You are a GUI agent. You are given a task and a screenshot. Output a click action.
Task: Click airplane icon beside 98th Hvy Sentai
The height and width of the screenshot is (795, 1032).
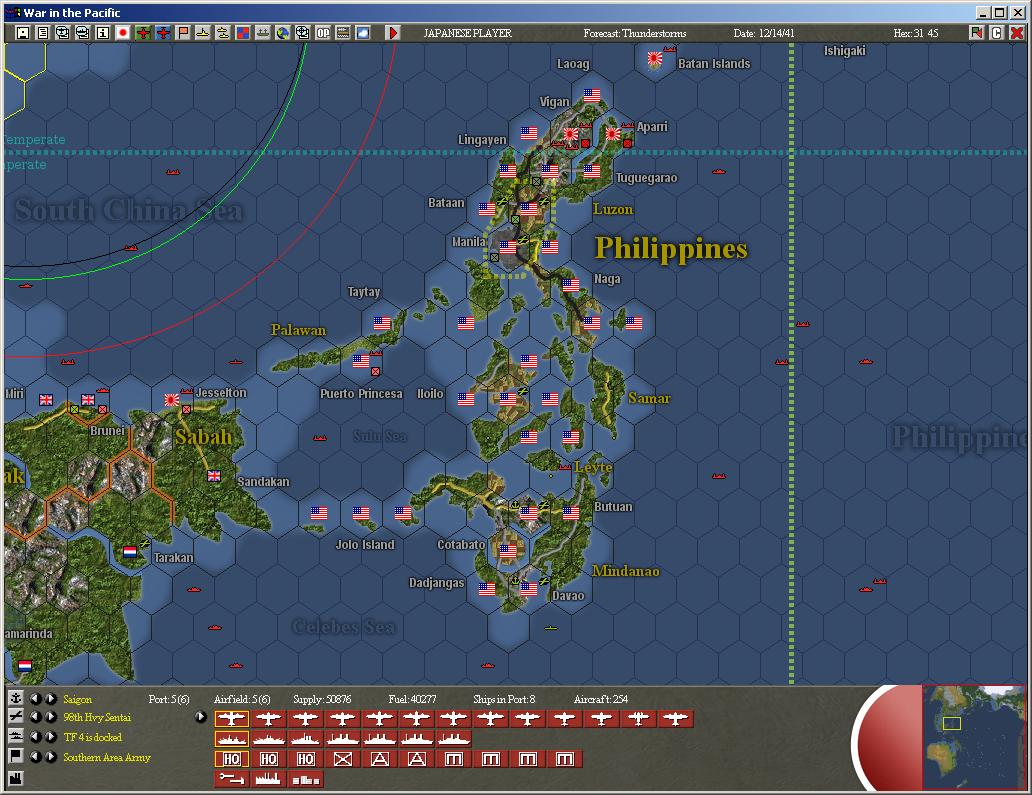click(16, 716)
